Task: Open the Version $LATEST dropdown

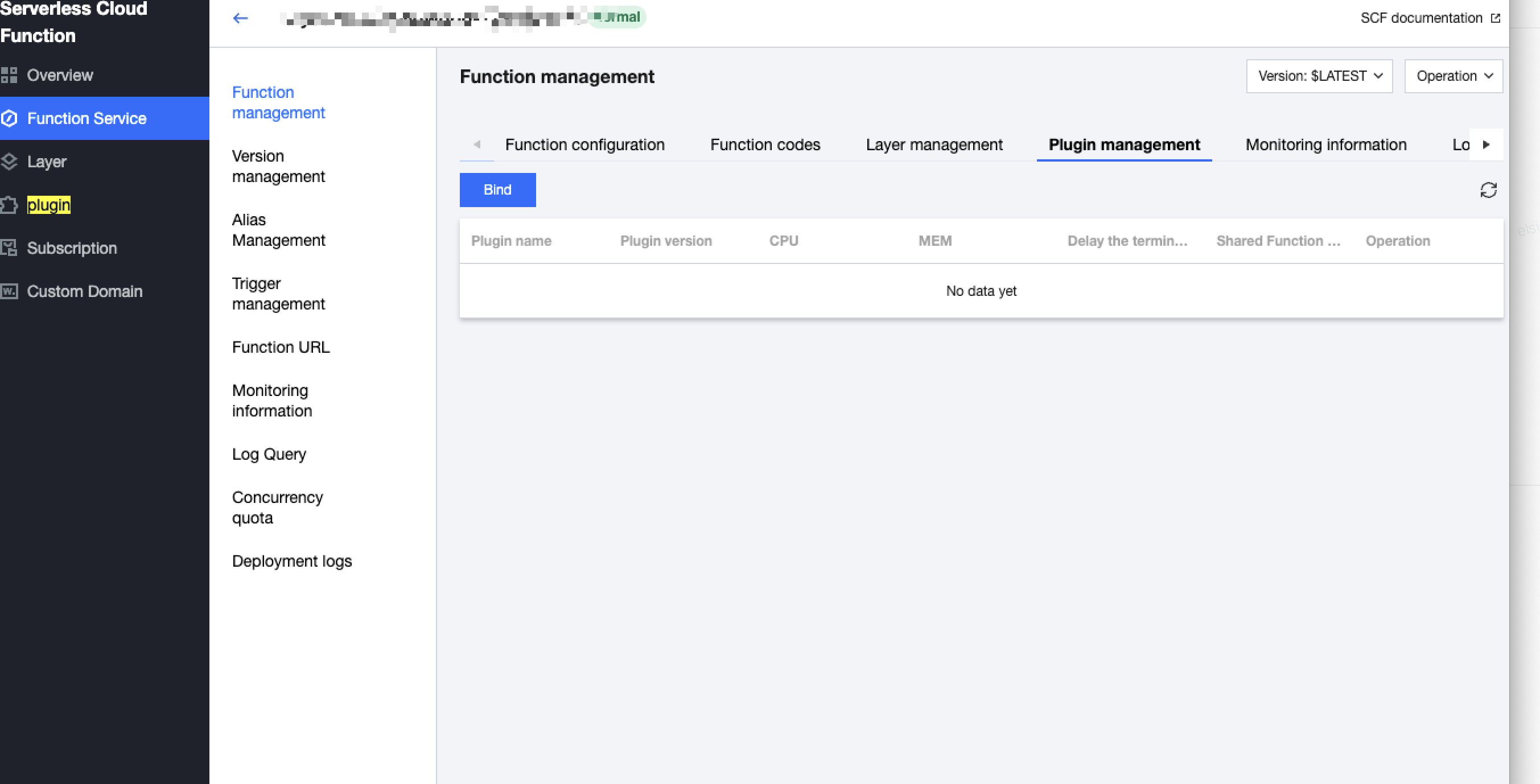Action: (1319, 76)
